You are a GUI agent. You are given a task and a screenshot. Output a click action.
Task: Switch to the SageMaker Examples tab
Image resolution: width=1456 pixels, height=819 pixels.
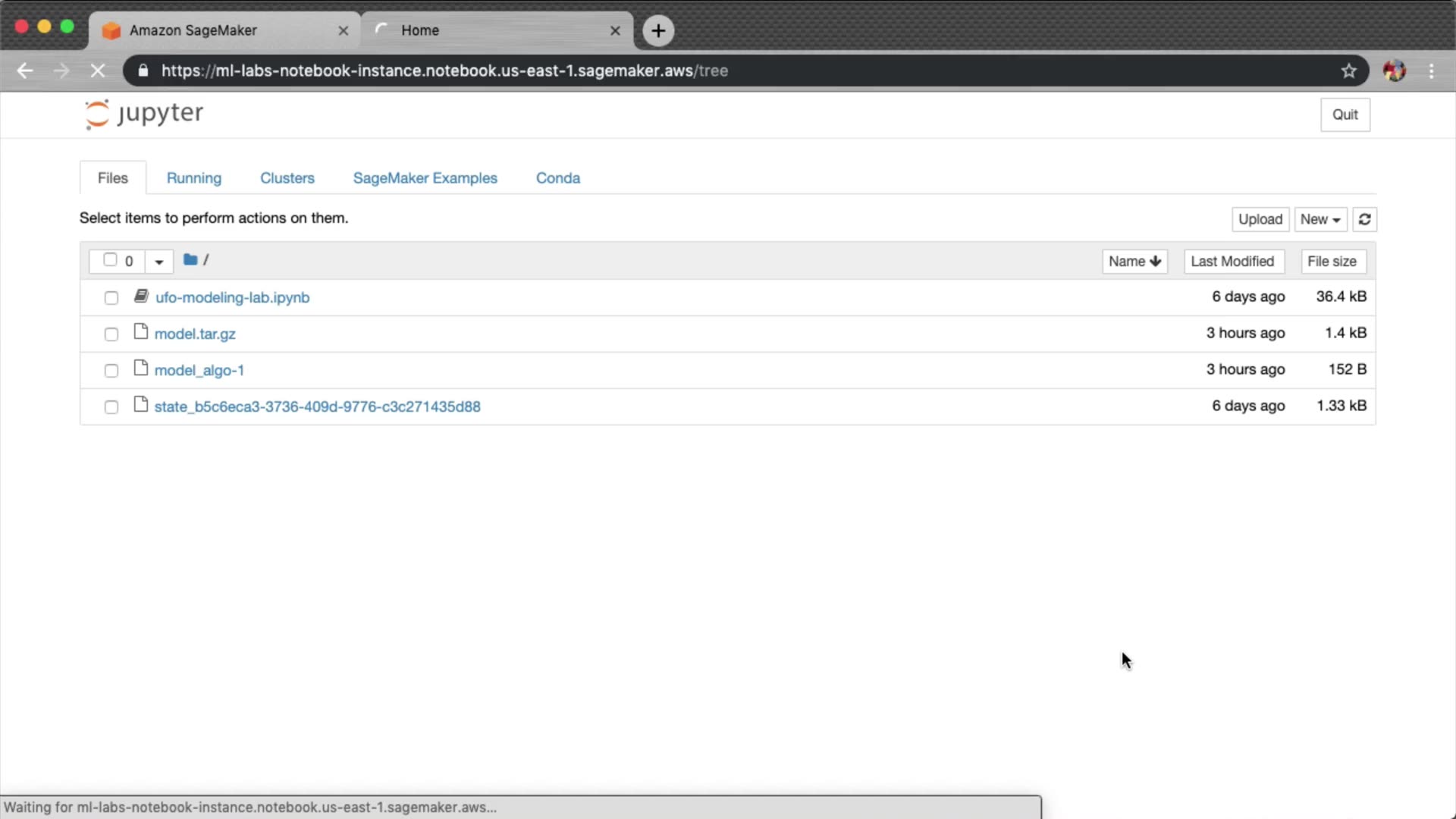coord(425,178)
